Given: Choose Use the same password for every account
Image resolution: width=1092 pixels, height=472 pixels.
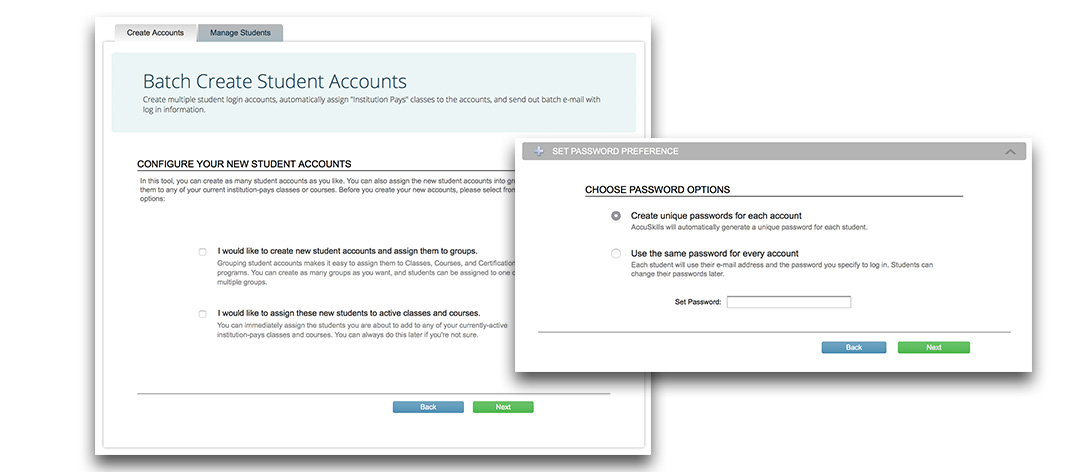Looking at the screenshot, I should [616, 254].
